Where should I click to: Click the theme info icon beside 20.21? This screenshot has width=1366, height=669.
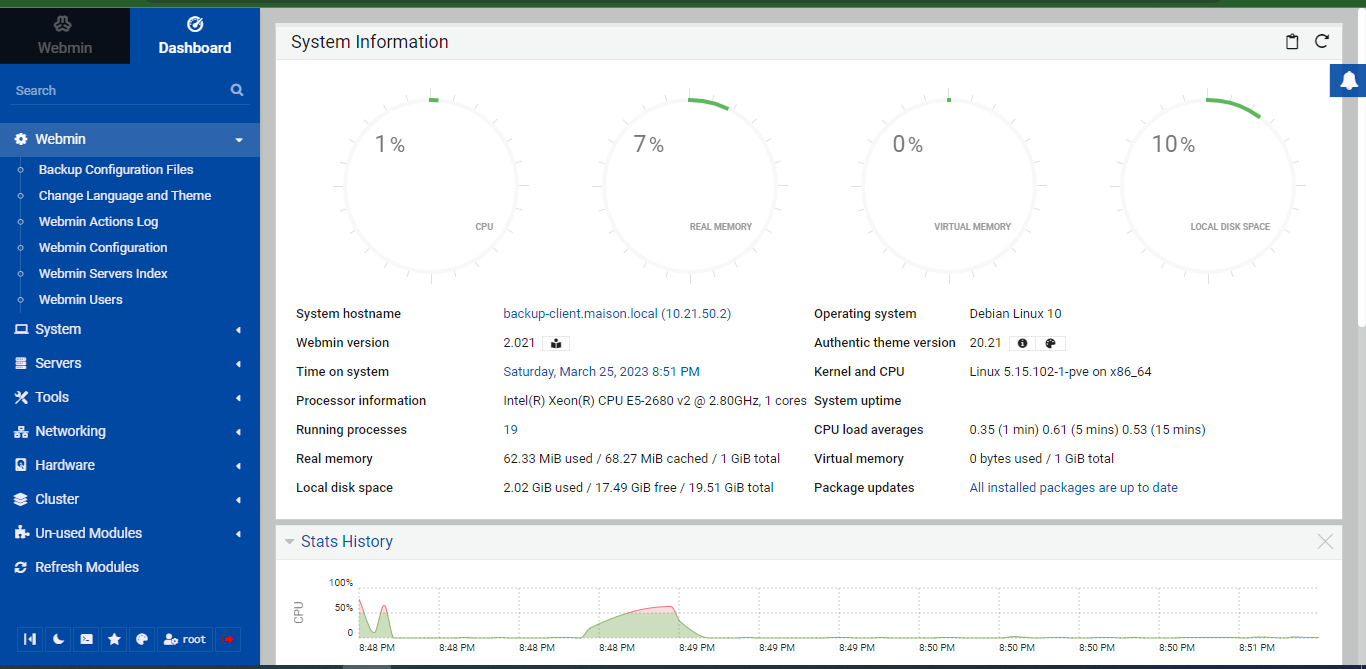tap(1022, 343)
